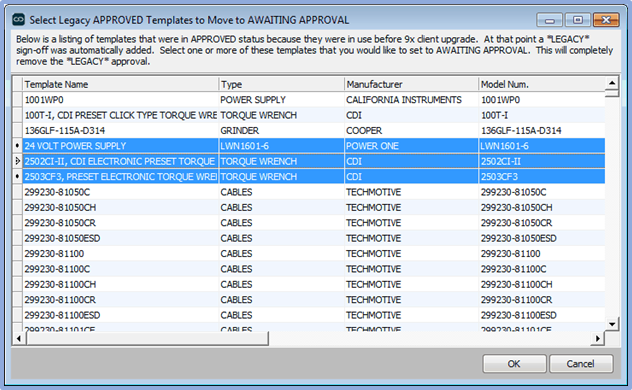The image size is (632, 390).
Task: Click the Type column header
Action: [281, 84]
